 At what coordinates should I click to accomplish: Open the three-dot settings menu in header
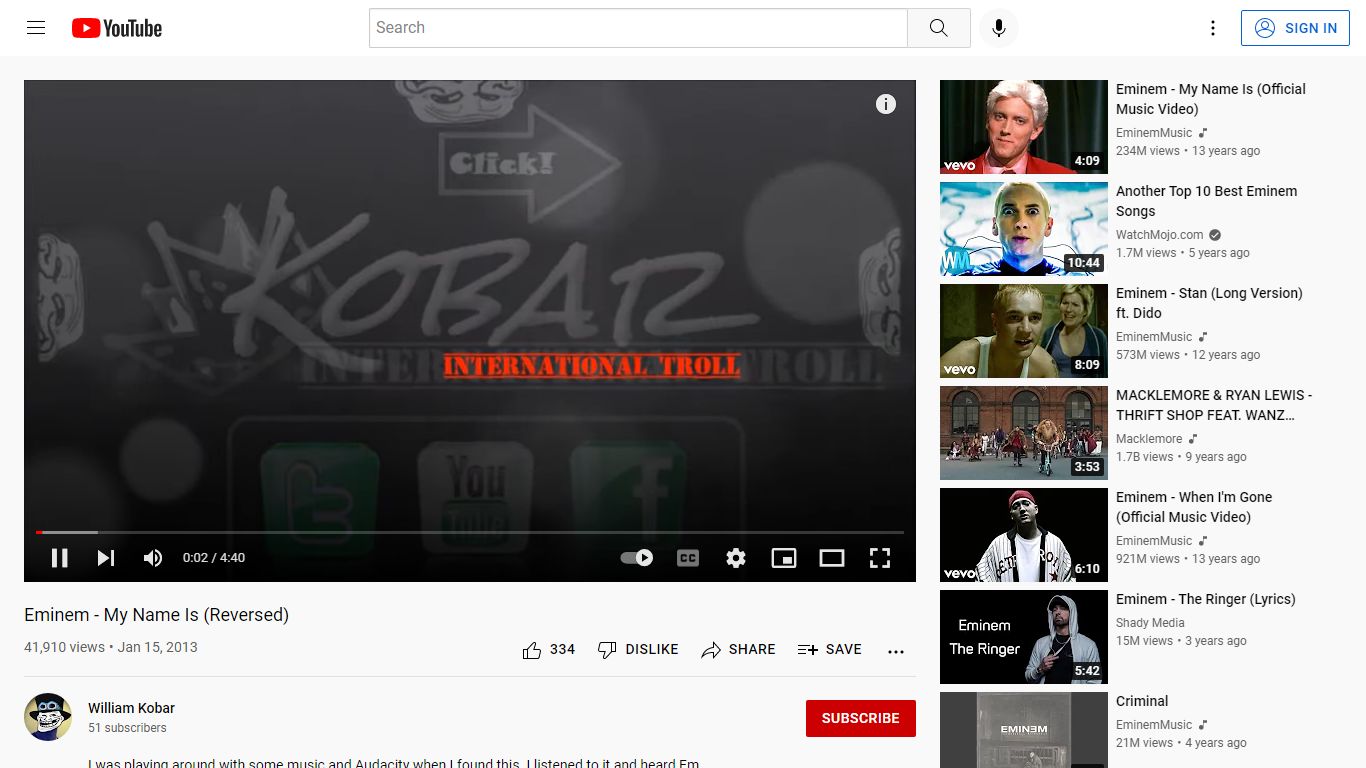click(1213, 28)
